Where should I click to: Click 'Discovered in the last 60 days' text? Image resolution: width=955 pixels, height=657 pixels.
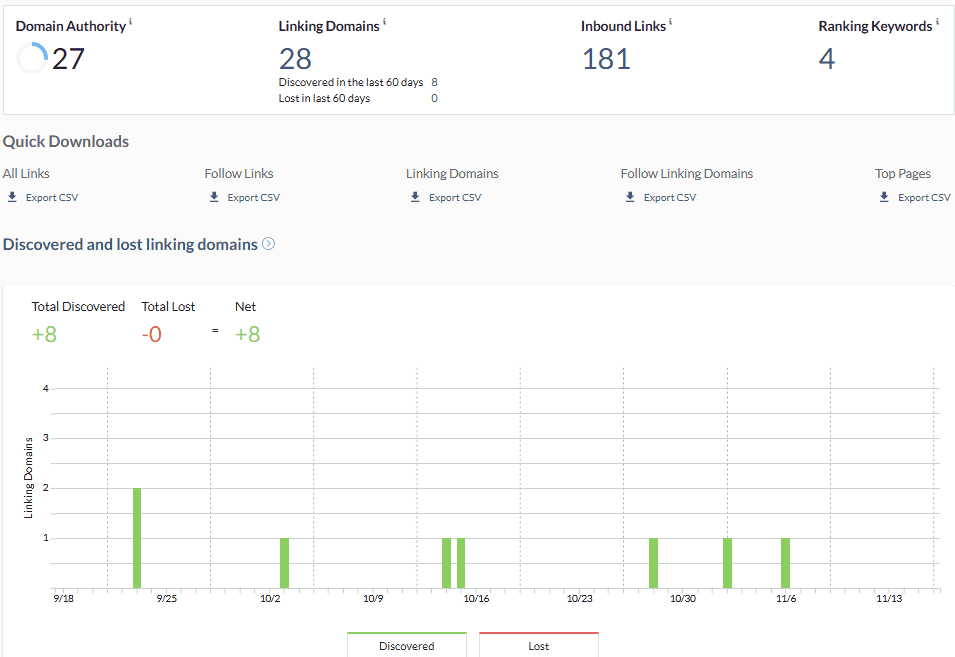click(351, 82)
